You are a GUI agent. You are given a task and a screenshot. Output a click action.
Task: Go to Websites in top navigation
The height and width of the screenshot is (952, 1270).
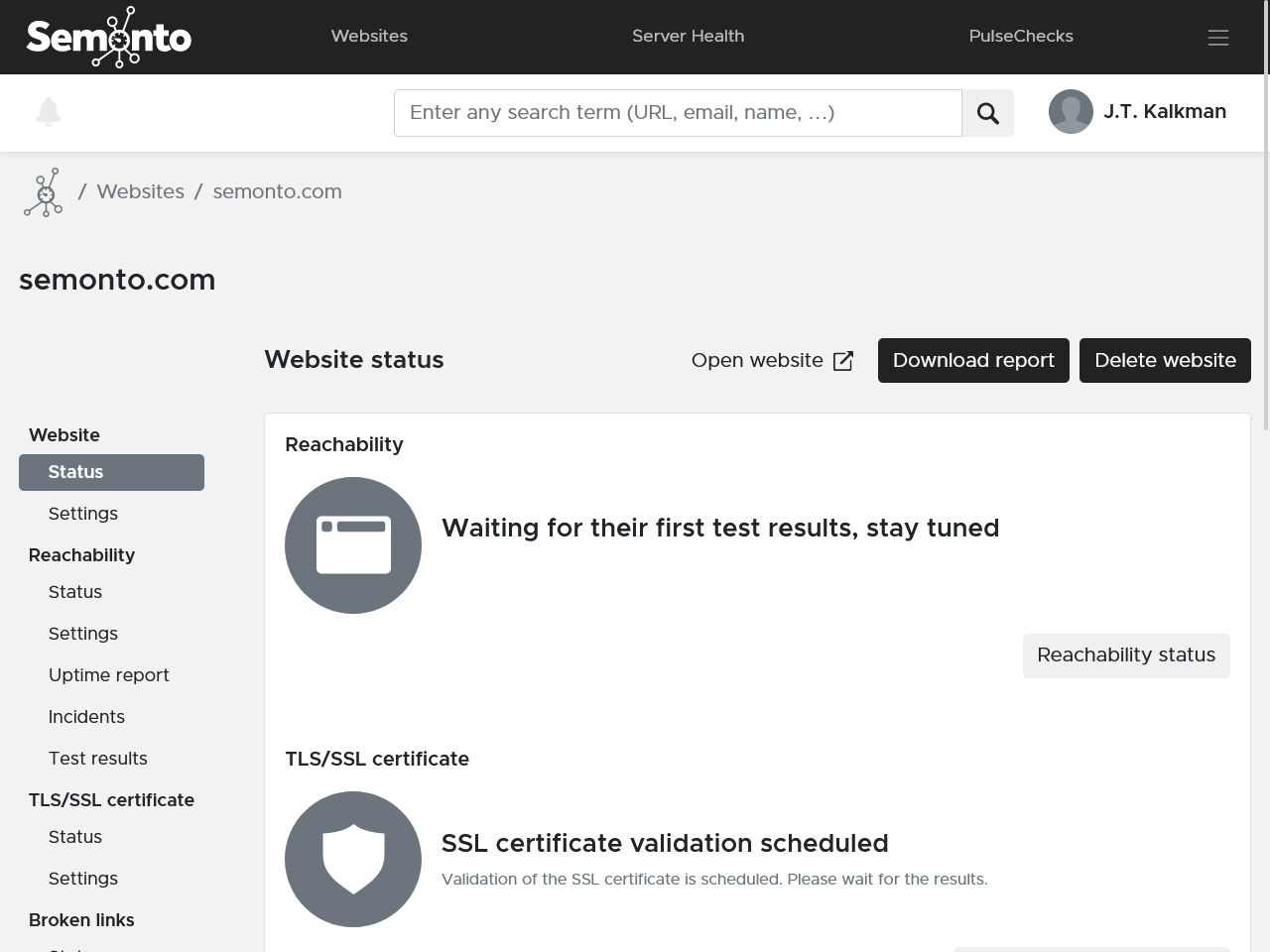pyautogui.click(x=369, y=36)
